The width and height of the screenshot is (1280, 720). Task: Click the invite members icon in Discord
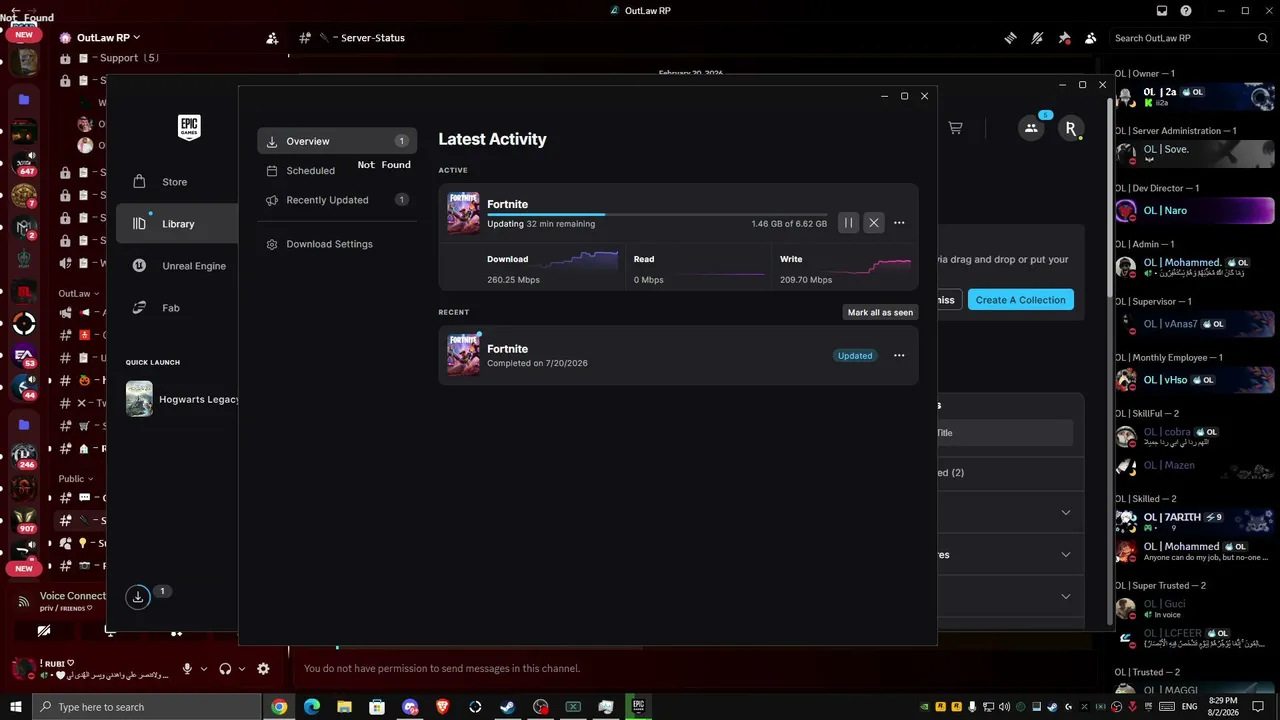pos(272,38)
